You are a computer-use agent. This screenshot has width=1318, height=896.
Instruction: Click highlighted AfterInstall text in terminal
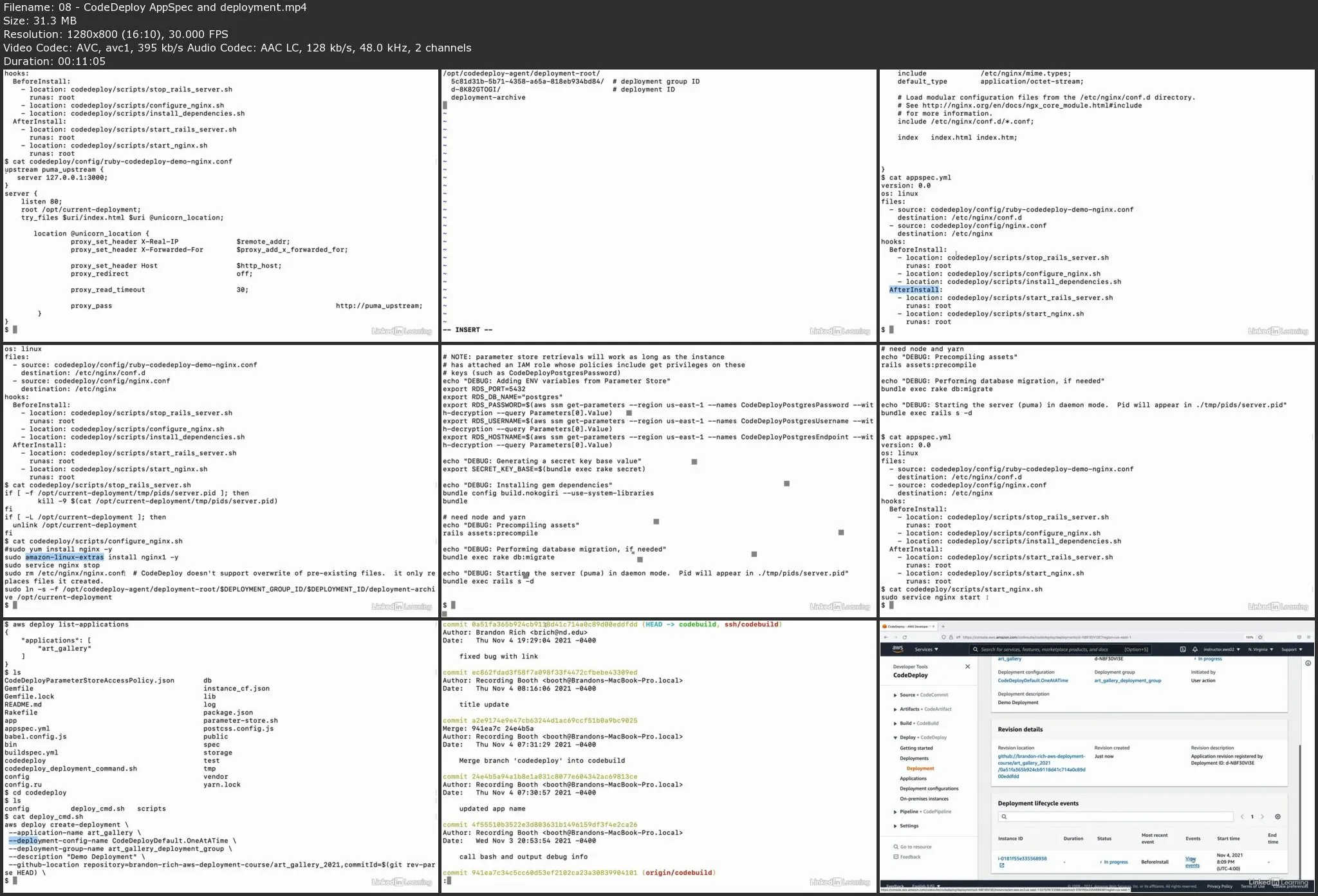coord(914,290)
